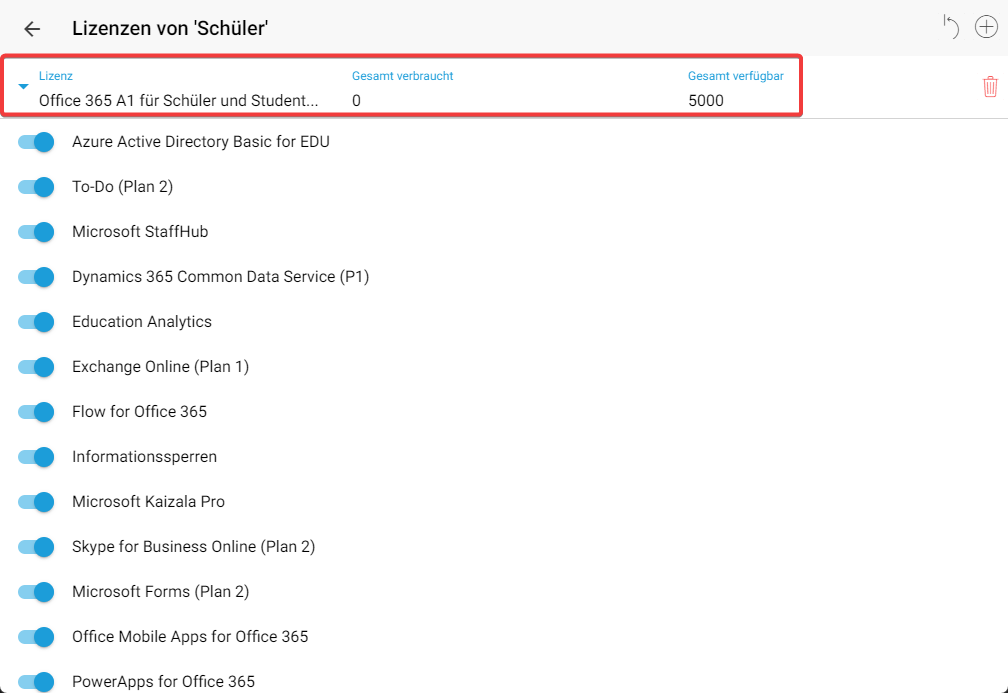Screen dimensions: 1008x693
Task: Select the license name Office 365 A1 text
Action: (x=178, y=100)
